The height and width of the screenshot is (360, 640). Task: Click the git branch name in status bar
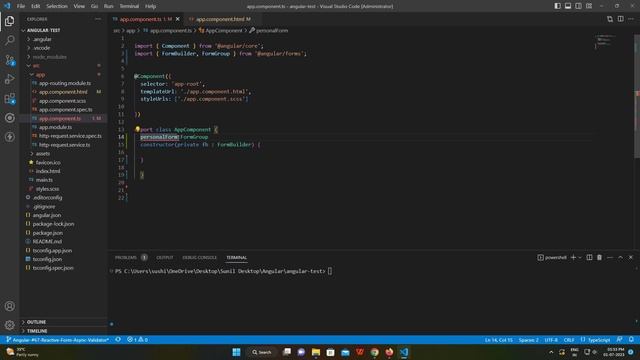tap(58, 340)
